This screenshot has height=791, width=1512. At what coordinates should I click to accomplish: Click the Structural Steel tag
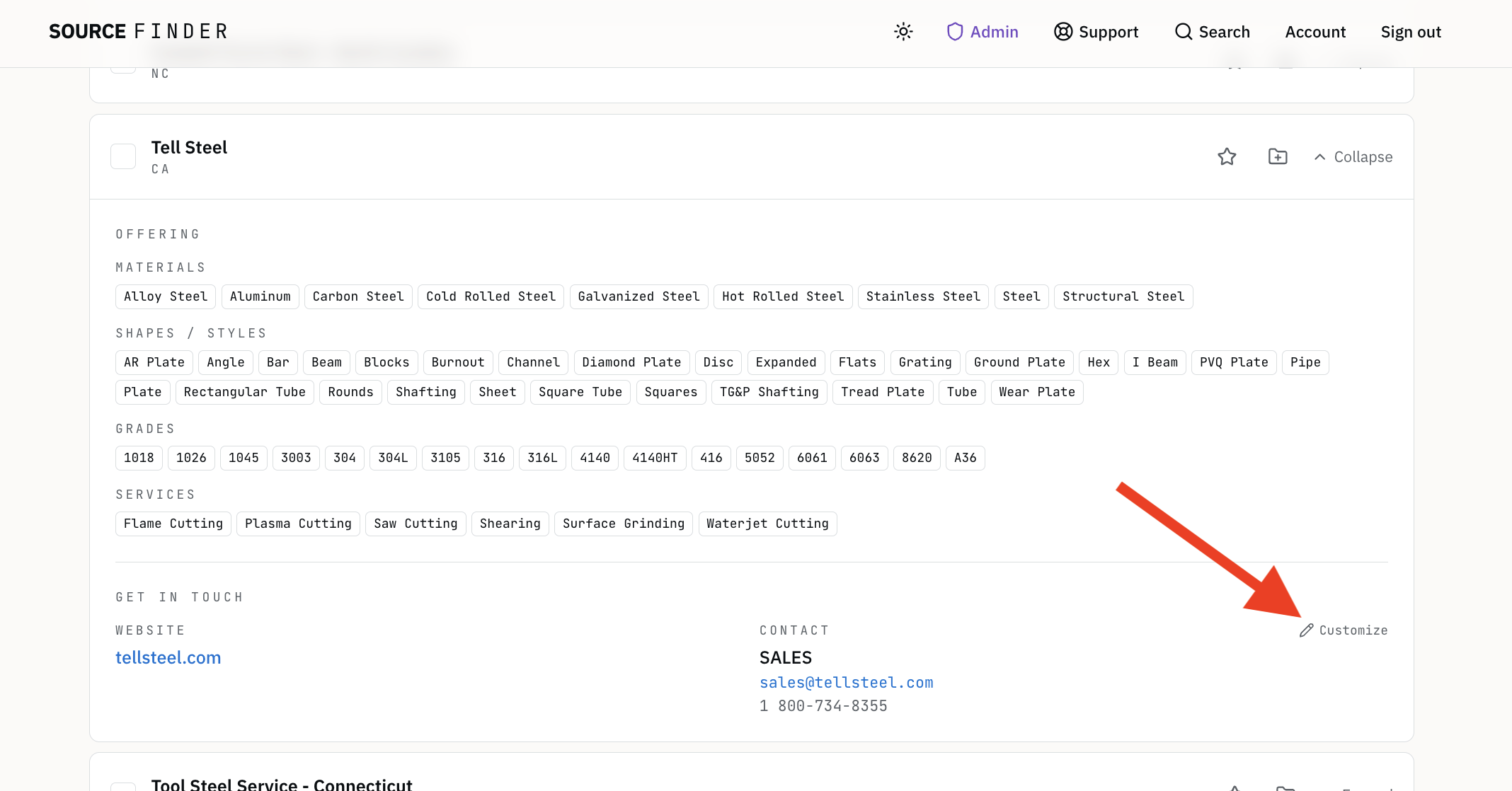tap(1123, 296)
